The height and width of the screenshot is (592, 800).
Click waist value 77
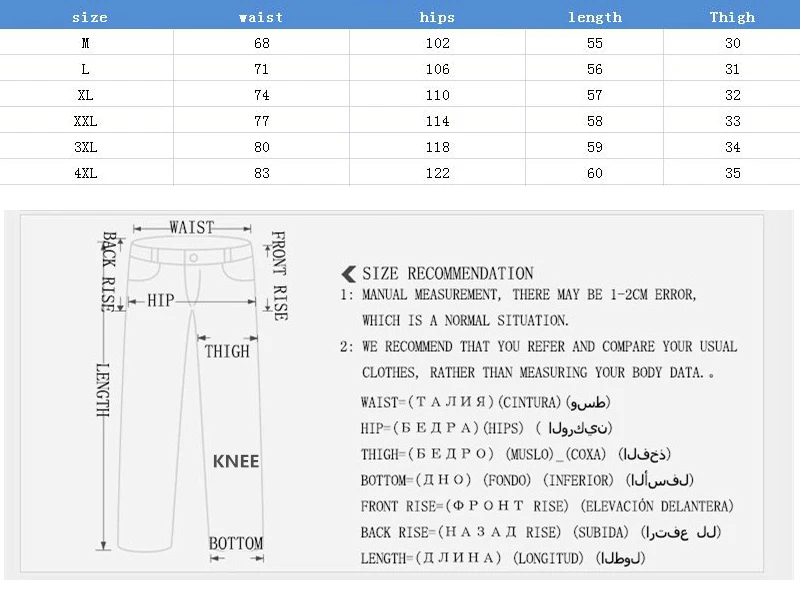262,121
